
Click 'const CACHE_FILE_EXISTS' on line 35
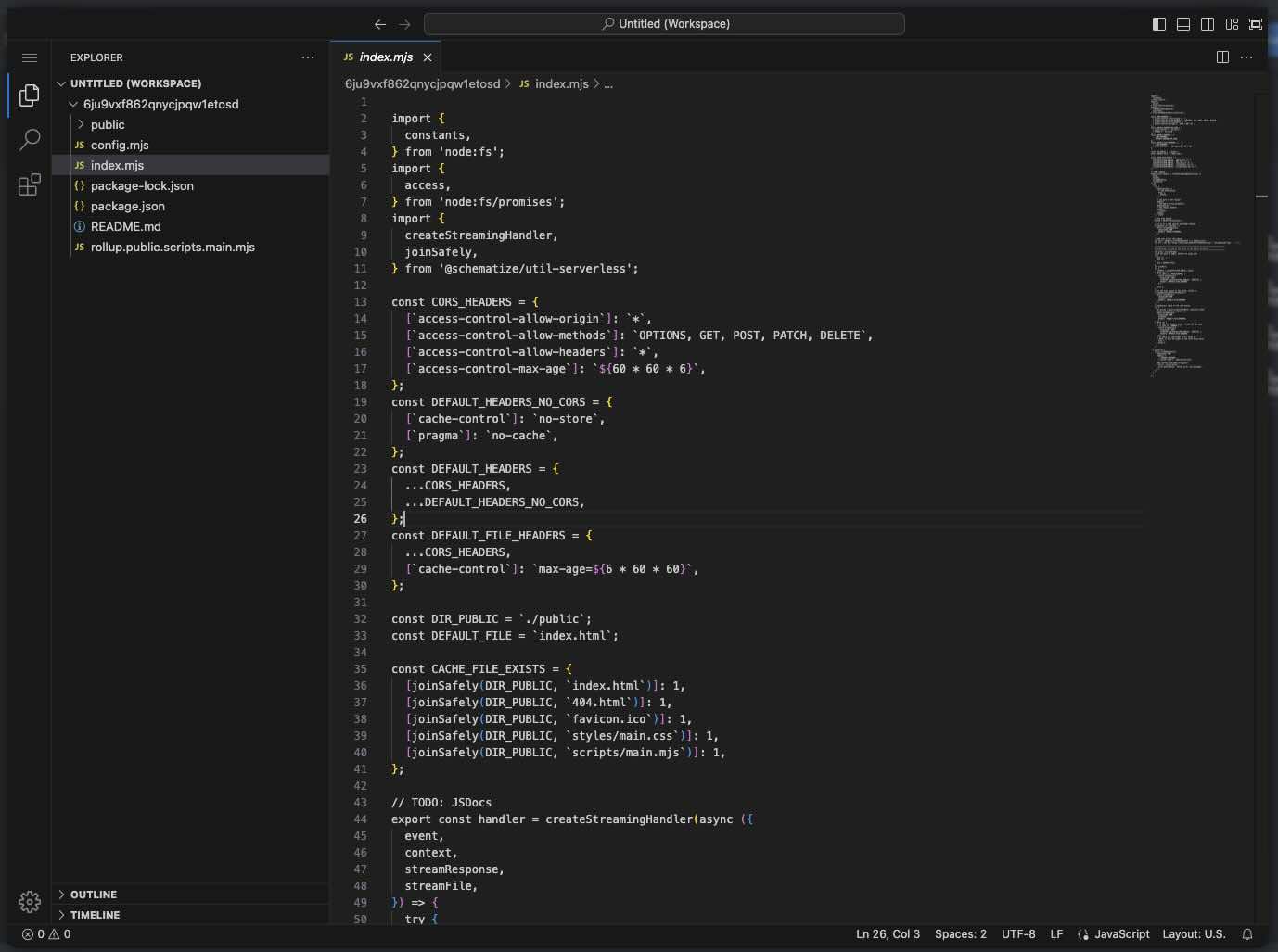pyautogui.click(x=468, y=669)
